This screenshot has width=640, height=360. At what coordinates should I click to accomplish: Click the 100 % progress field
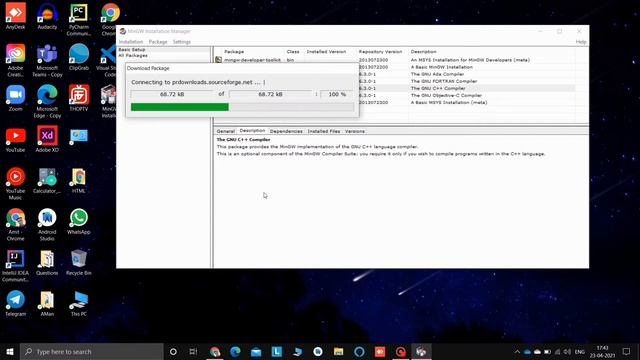[x=337, y=94]
